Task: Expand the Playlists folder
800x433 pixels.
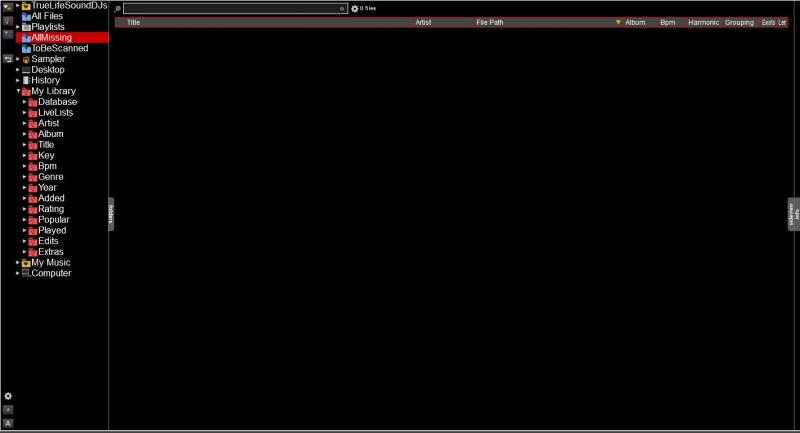Action: tap(18, 27)
